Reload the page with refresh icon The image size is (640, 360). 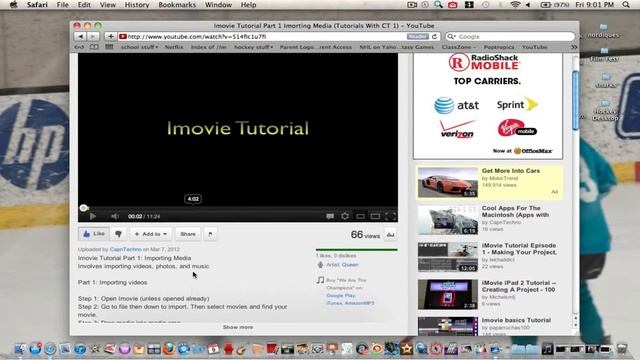click(434, 36)
